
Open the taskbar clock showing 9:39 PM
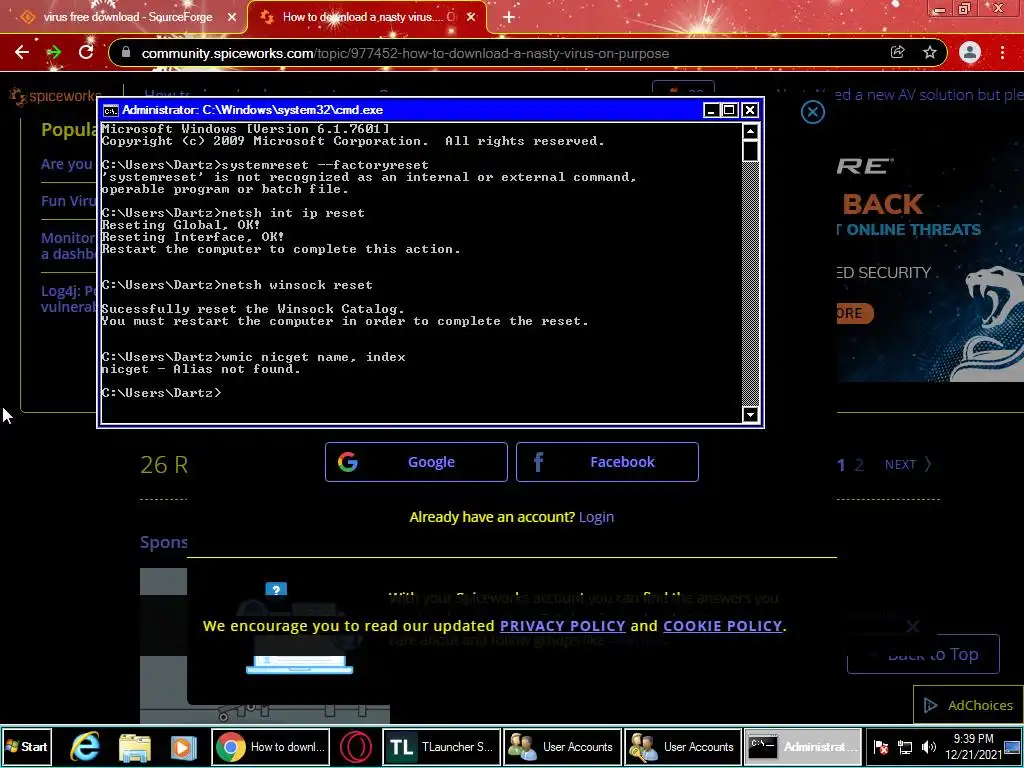click(973, 746)
